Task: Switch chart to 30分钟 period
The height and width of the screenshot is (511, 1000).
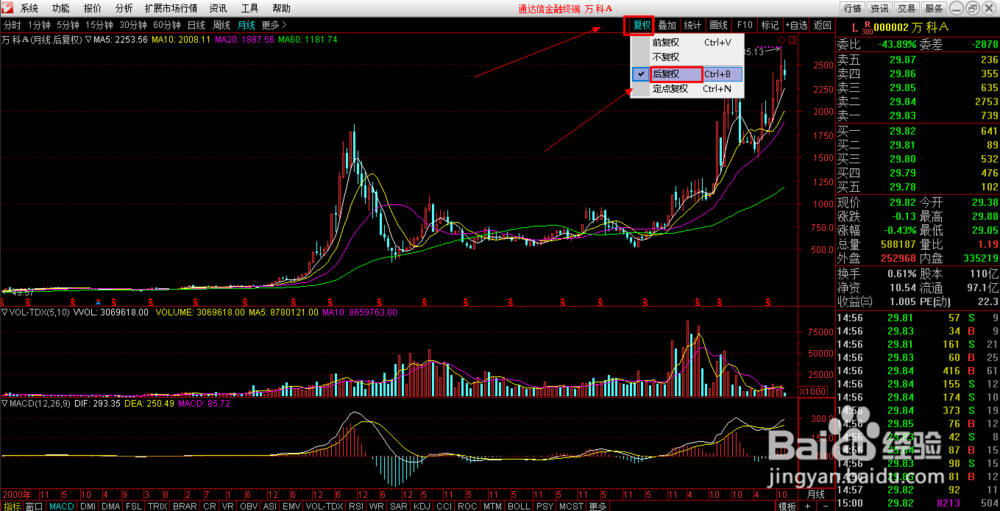Action: [133, 25]
